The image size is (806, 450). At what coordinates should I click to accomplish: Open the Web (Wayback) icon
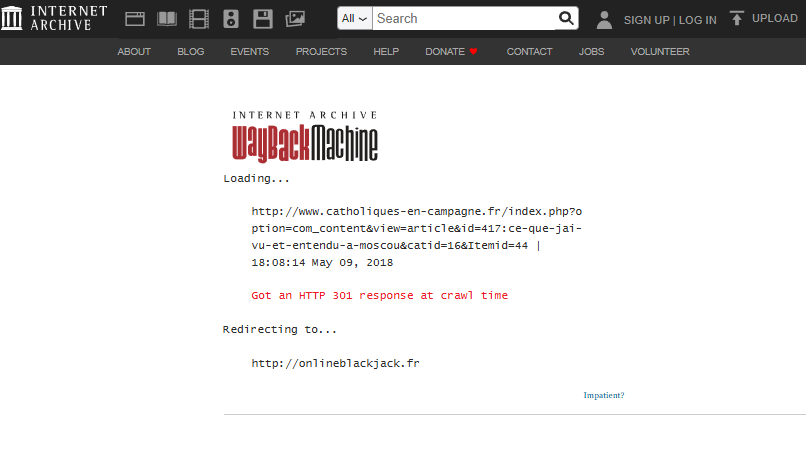pos(135,19)
